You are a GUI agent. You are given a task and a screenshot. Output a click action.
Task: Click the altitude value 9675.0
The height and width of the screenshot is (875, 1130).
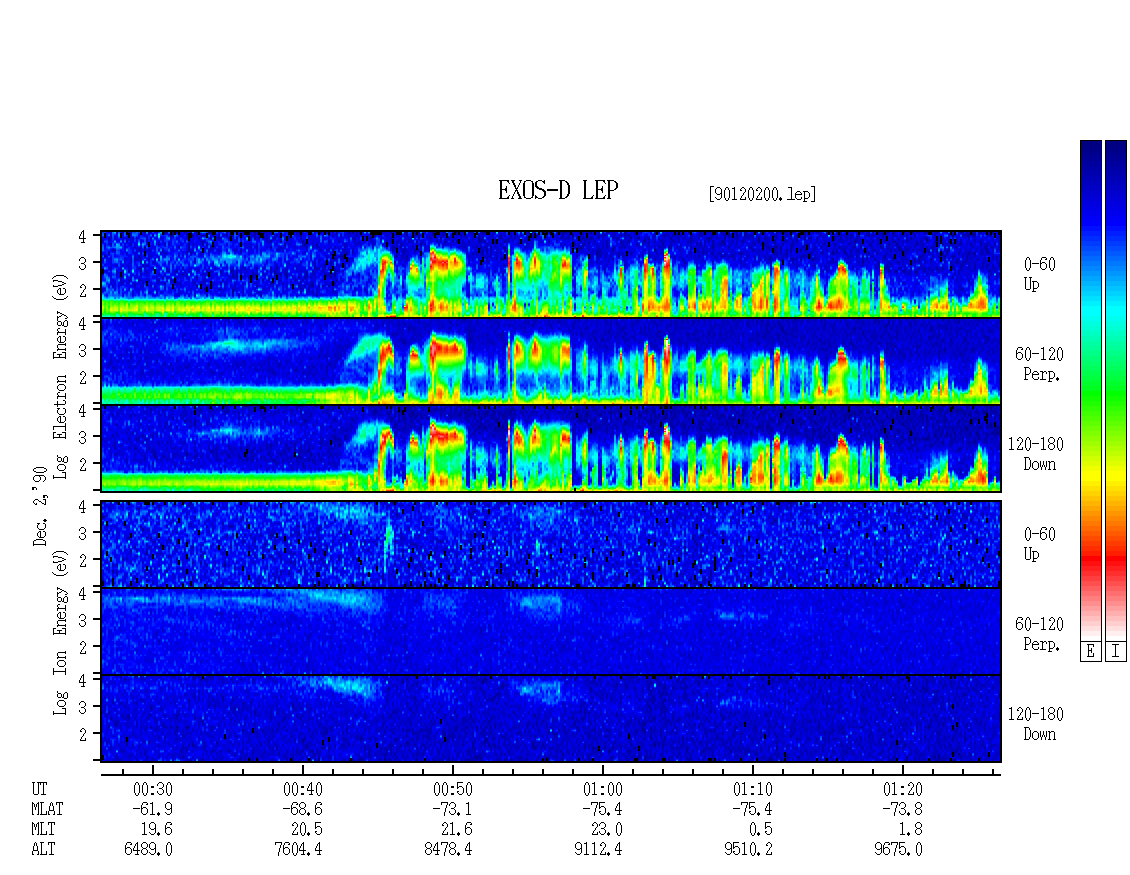898,850
